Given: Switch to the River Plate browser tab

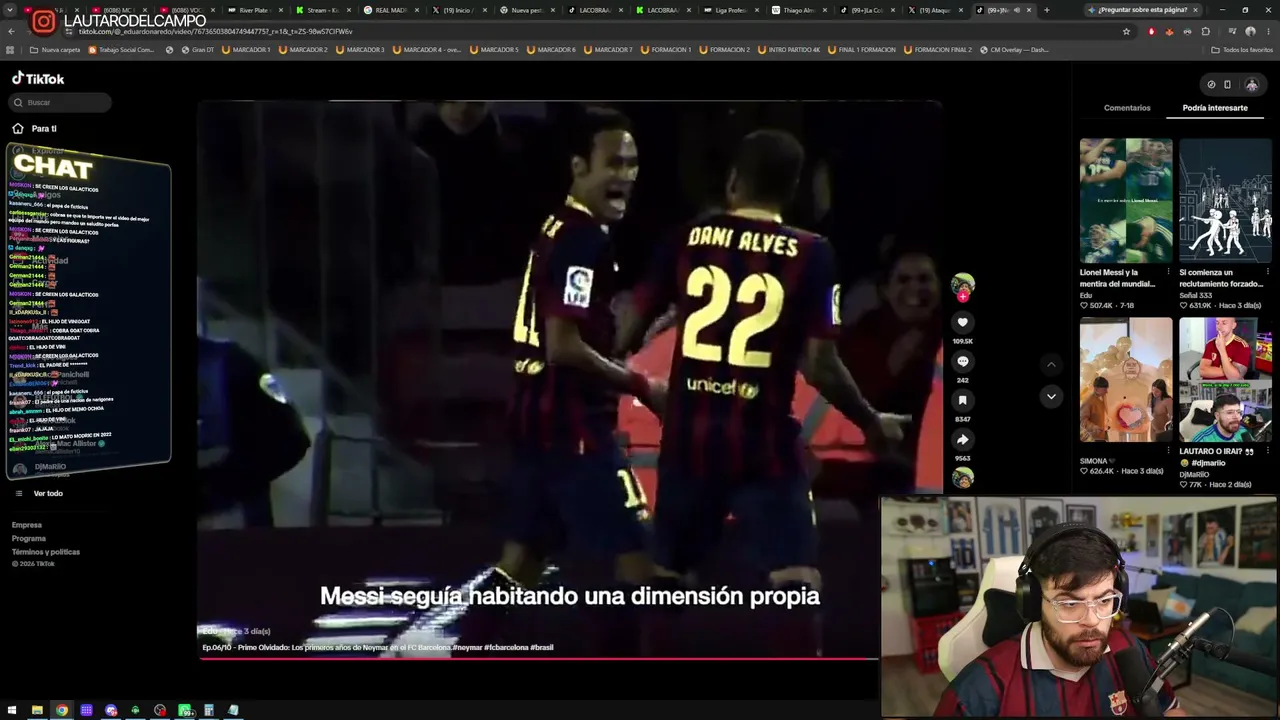Looking at the screenshot, I should [254, 10].
